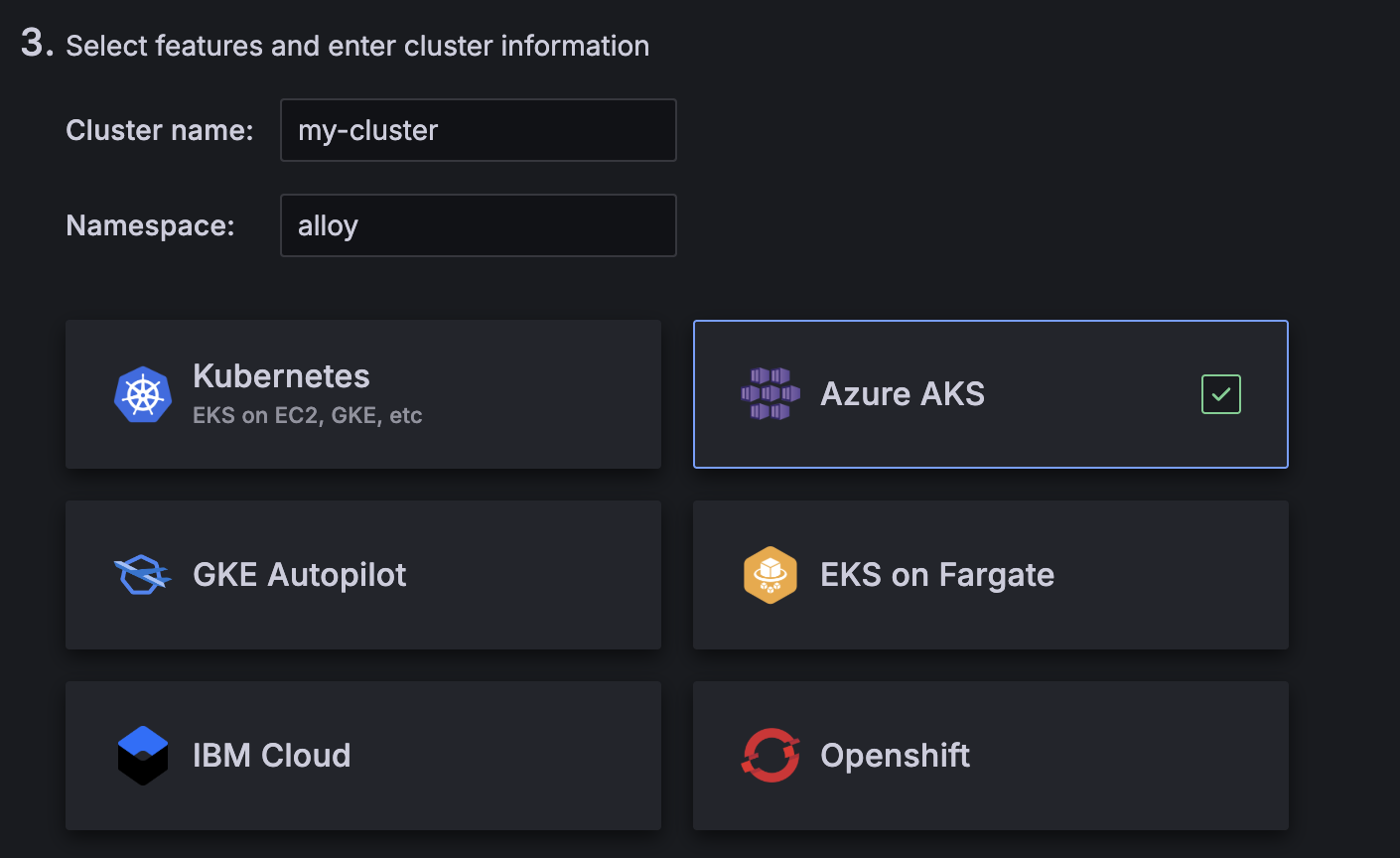1400x858 pixels.
Task: Click the Kubernetes helm wheel icon
Action: point(143,394)
